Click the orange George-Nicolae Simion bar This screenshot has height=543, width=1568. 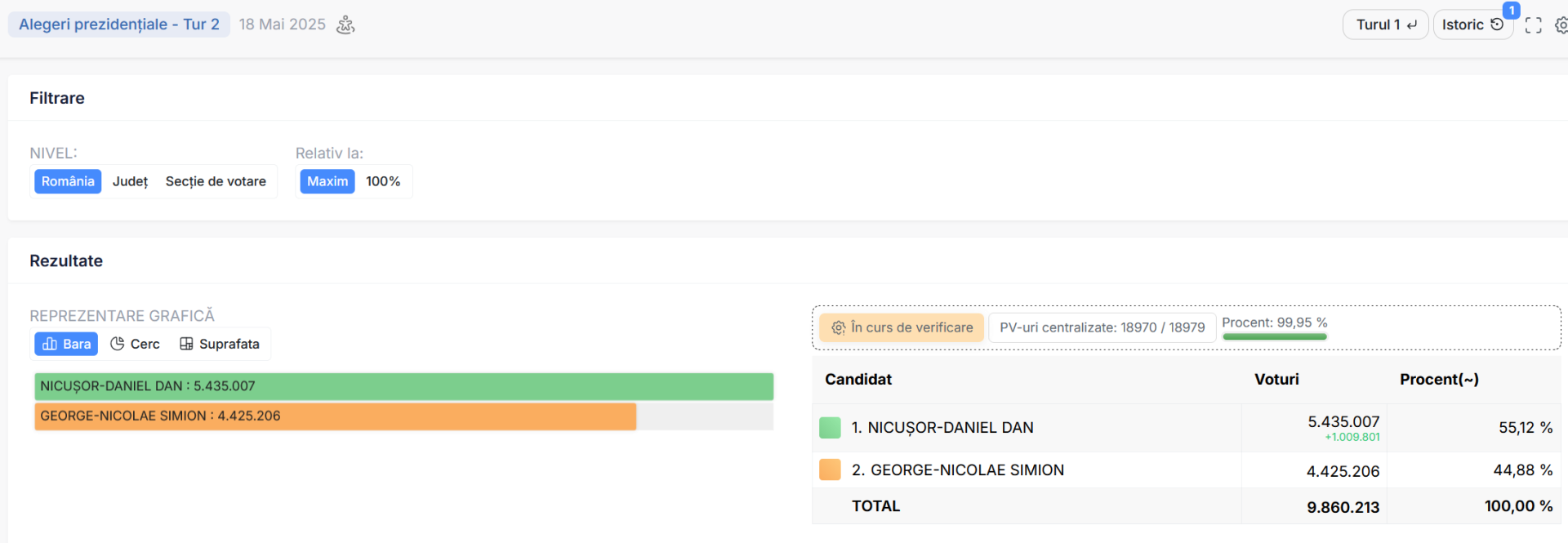[335, 416]
